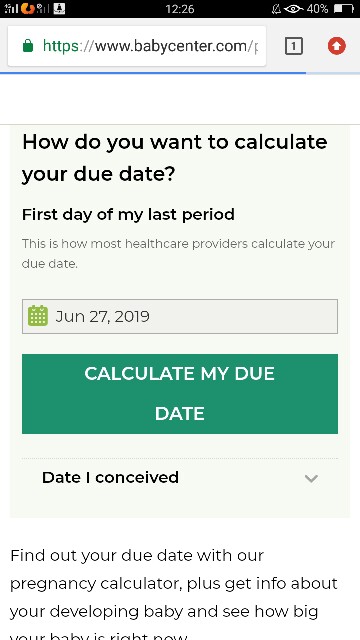Tap the muted bell icon in status bar
This screenshot has width=360, height=640.
pos(276,9)
